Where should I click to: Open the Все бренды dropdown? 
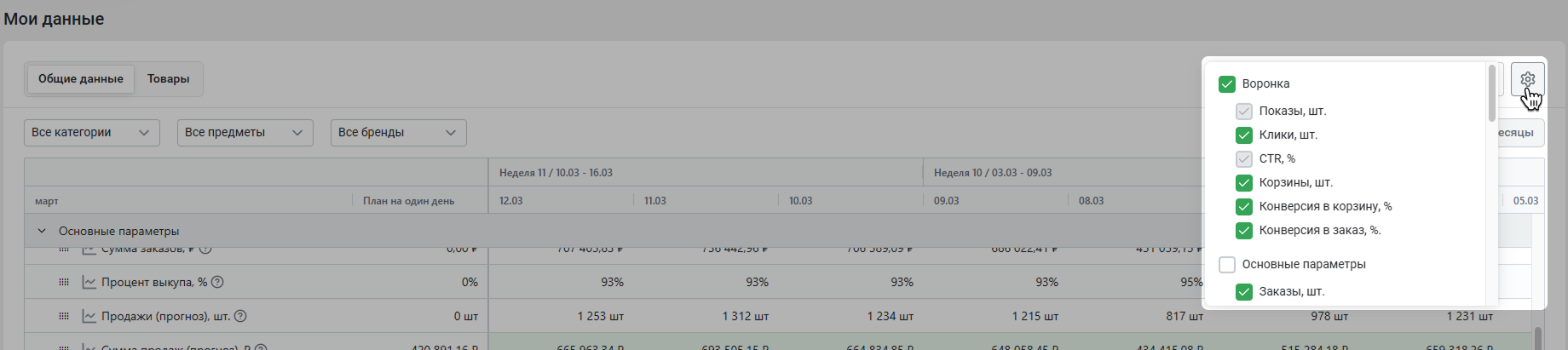tap(399, 132)
